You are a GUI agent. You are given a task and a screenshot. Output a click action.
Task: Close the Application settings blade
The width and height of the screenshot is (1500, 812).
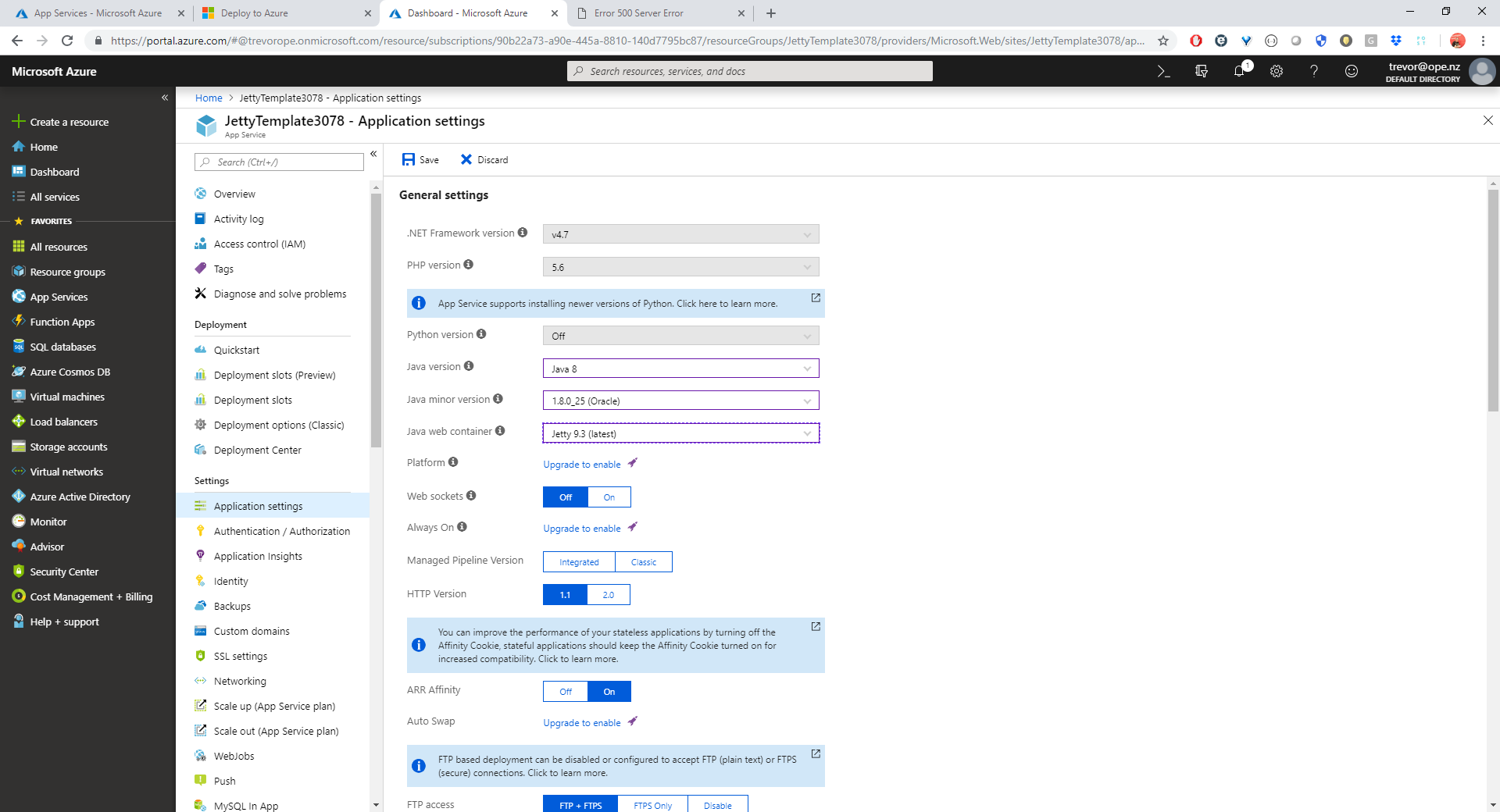coord(1488,120)
